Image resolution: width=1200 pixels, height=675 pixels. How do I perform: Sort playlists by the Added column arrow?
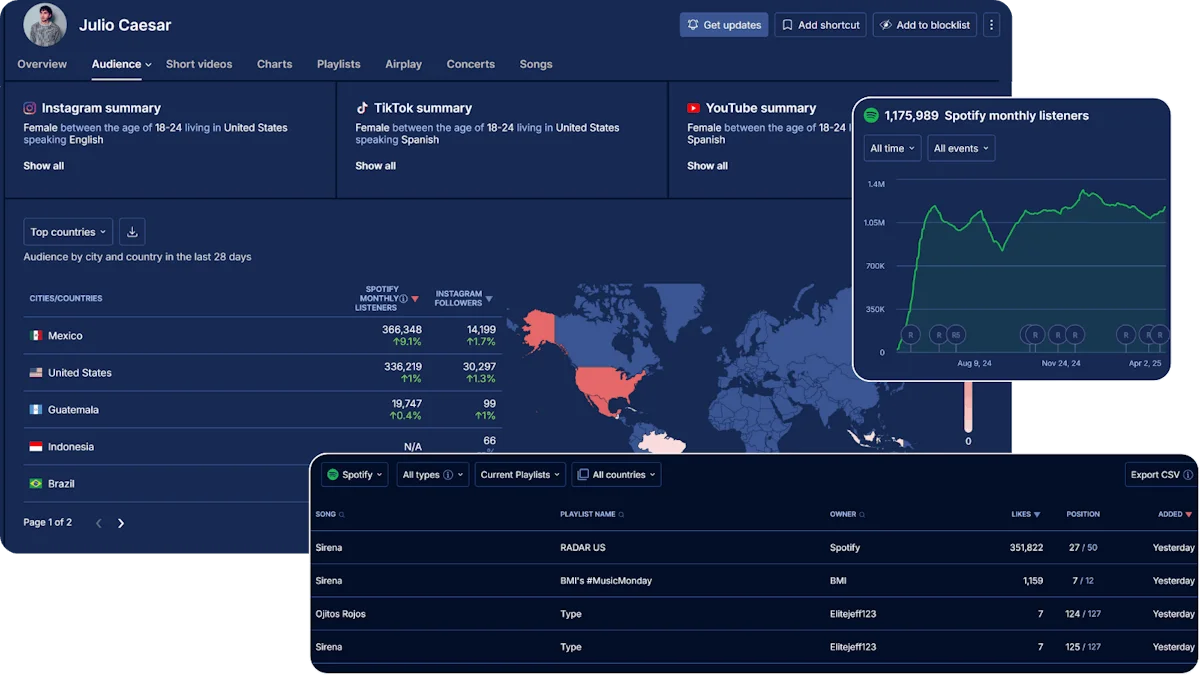tap(1189, 515)
